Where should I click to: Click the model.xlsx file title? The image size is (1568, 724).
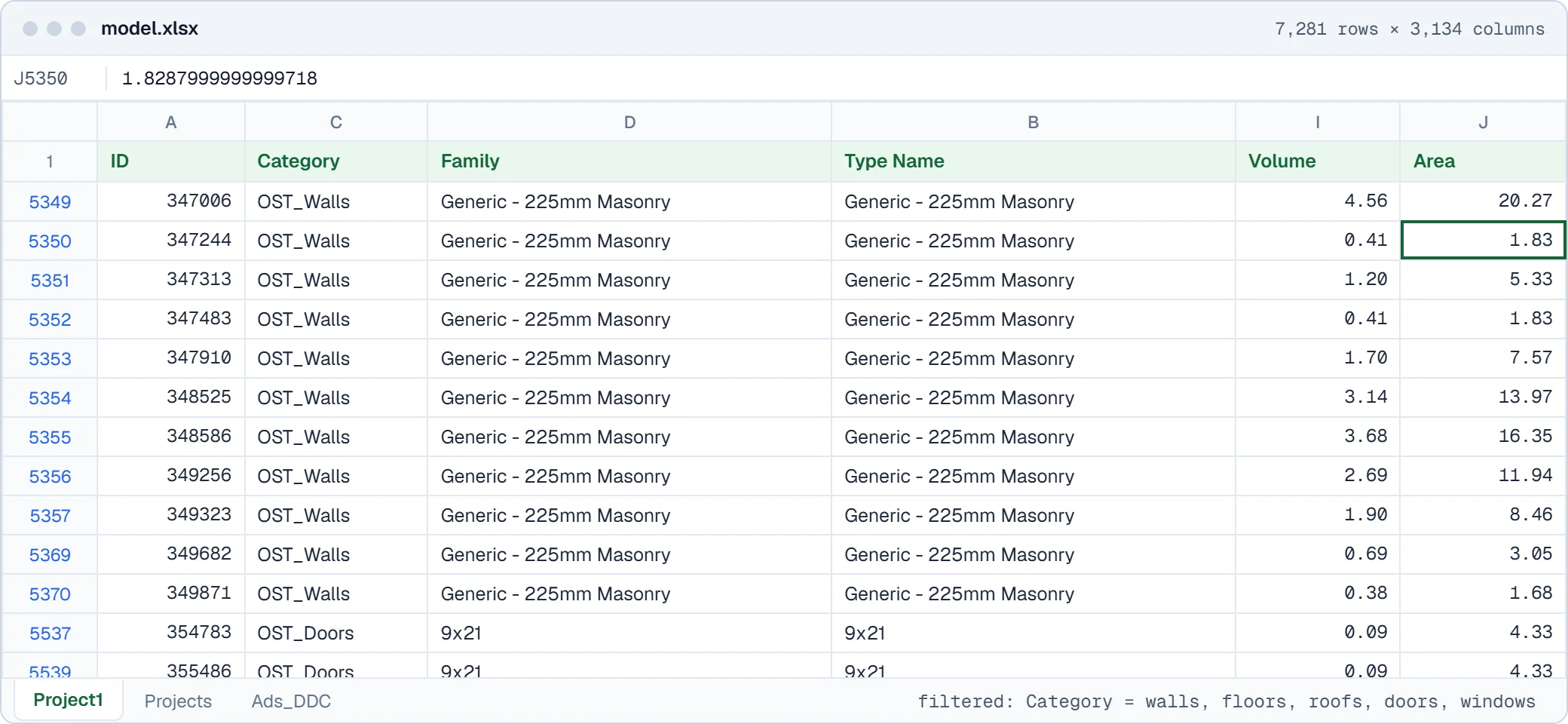click(149, 29)
